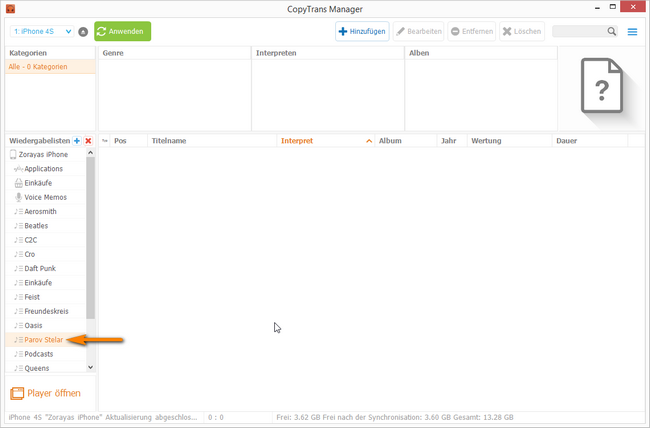
Task: Apply changes with the Anwenden button
Action: (123, 32)
